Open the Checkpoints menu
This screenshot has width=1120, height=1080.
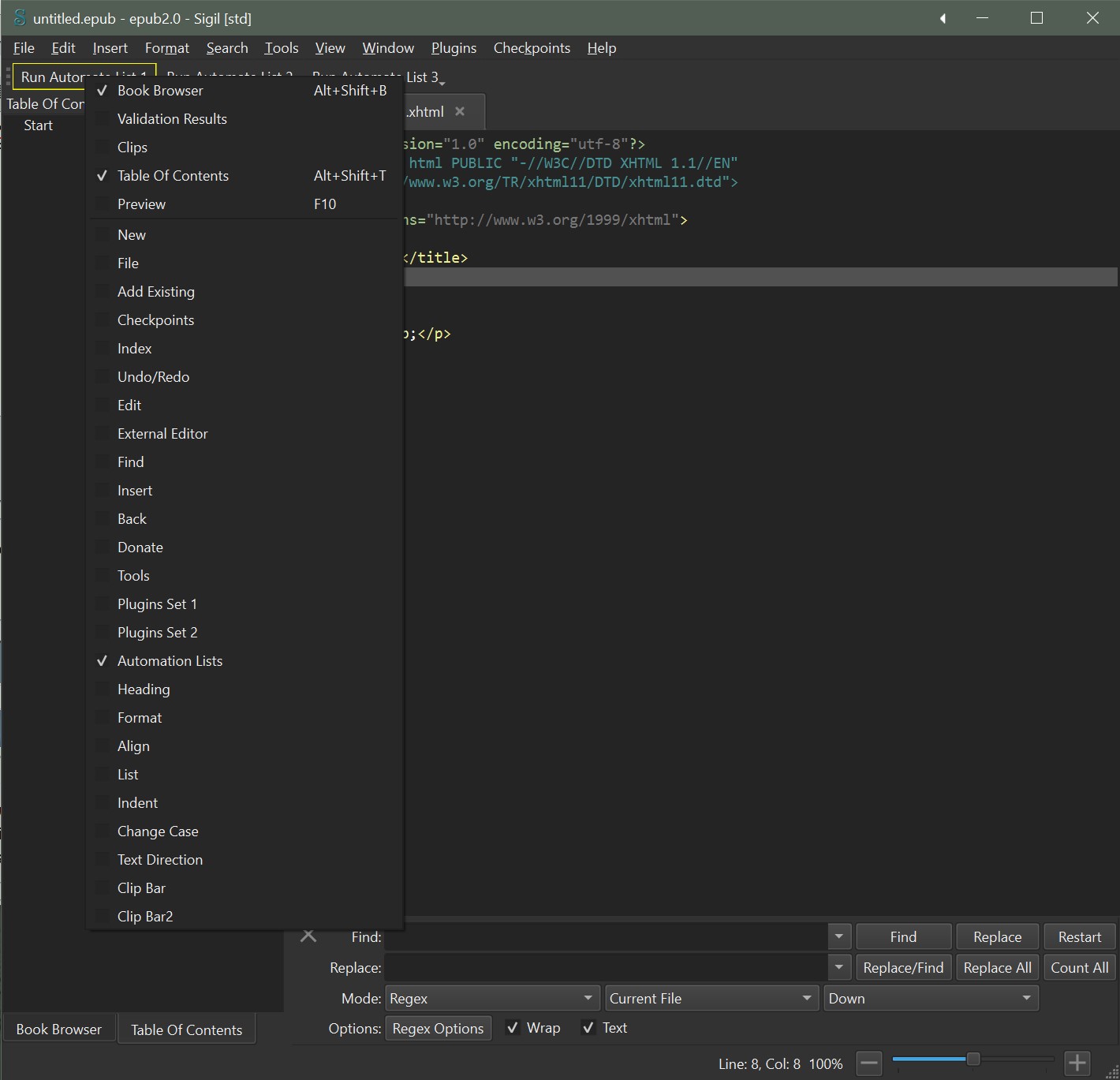click(x=532, y=48)
